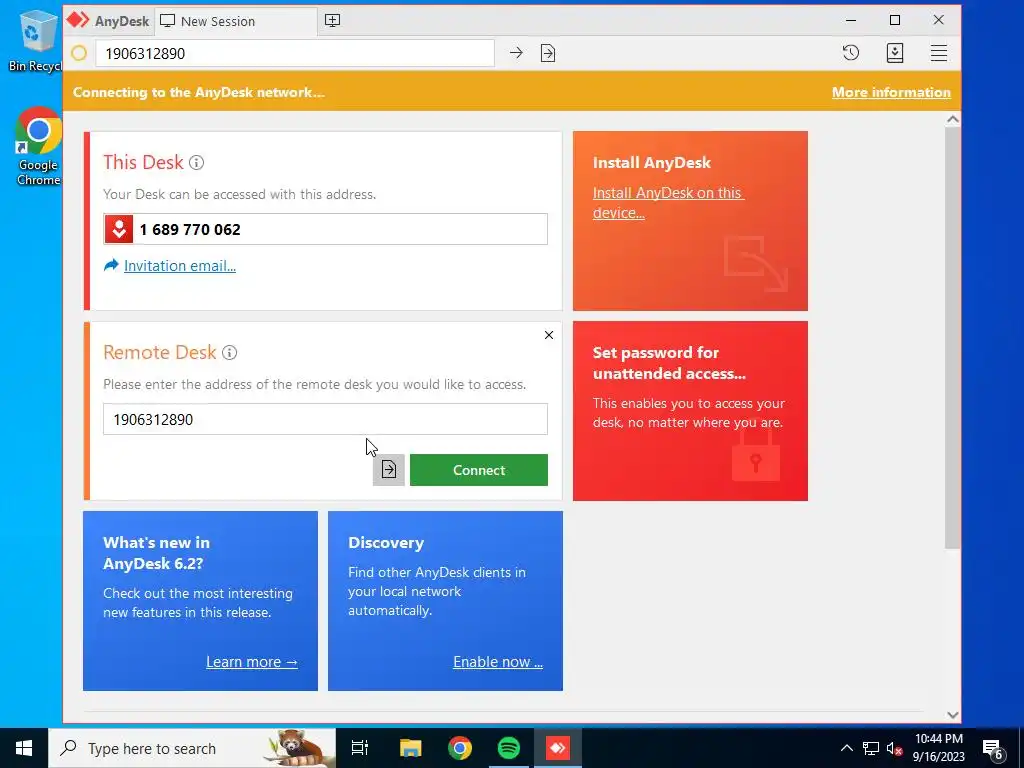Click the vertical scrollbar thumb
Image resolution: width=1024 pixels, height=768 pixels.
point(953,338)
